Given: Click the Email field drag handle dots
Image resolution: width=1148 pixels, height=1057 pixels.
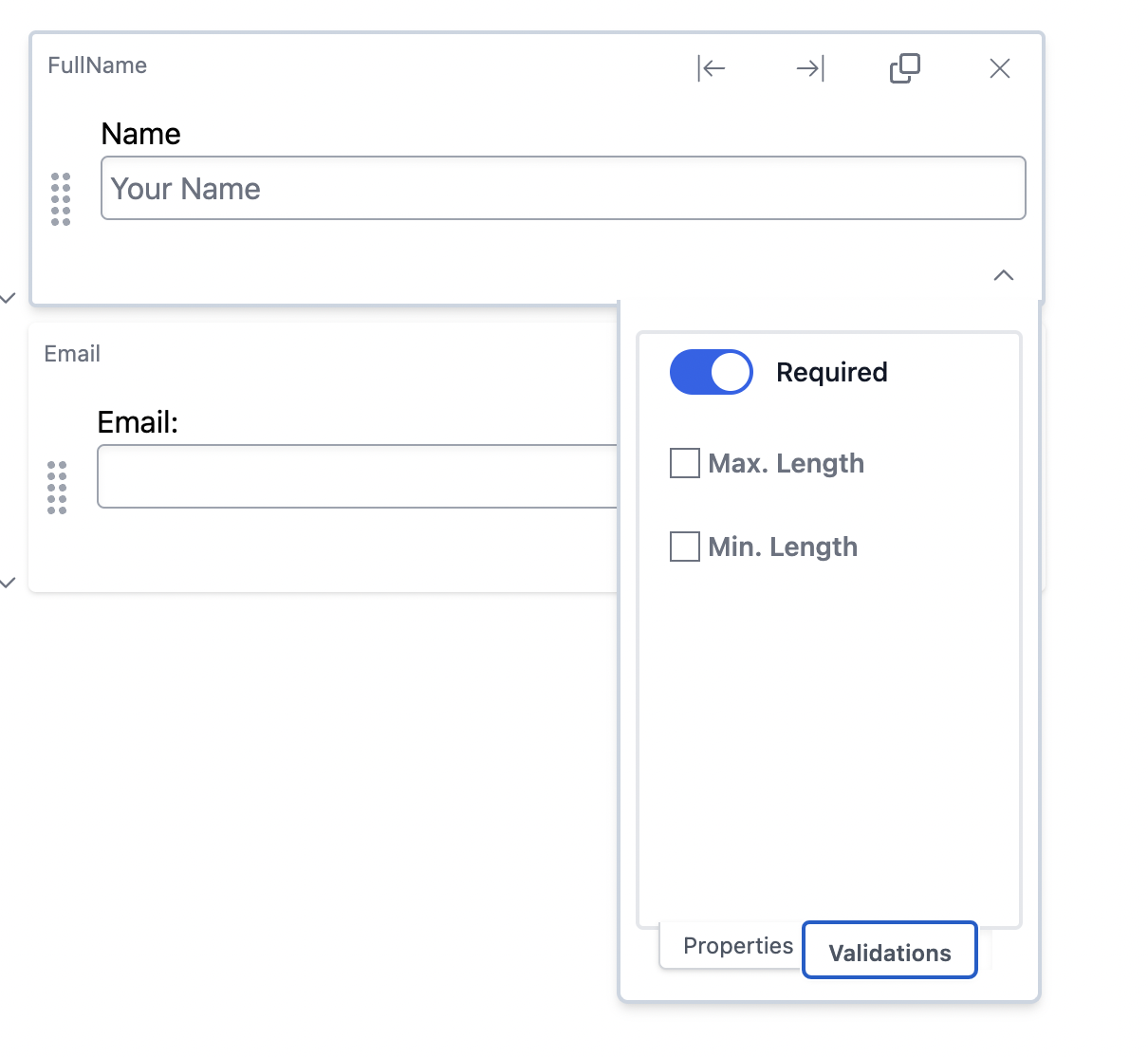Looking at the screenshot, I should [x=57, y=487].
